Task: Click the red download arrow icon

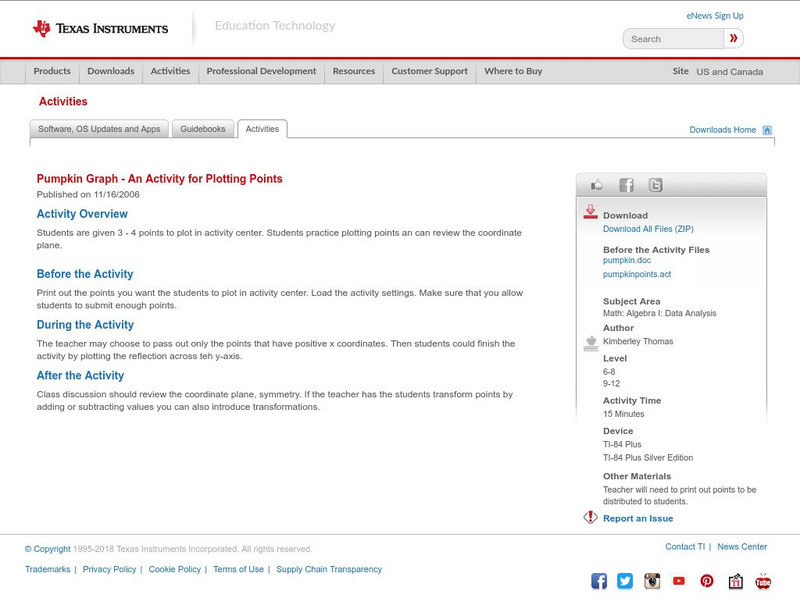Action: pos(590,212)
